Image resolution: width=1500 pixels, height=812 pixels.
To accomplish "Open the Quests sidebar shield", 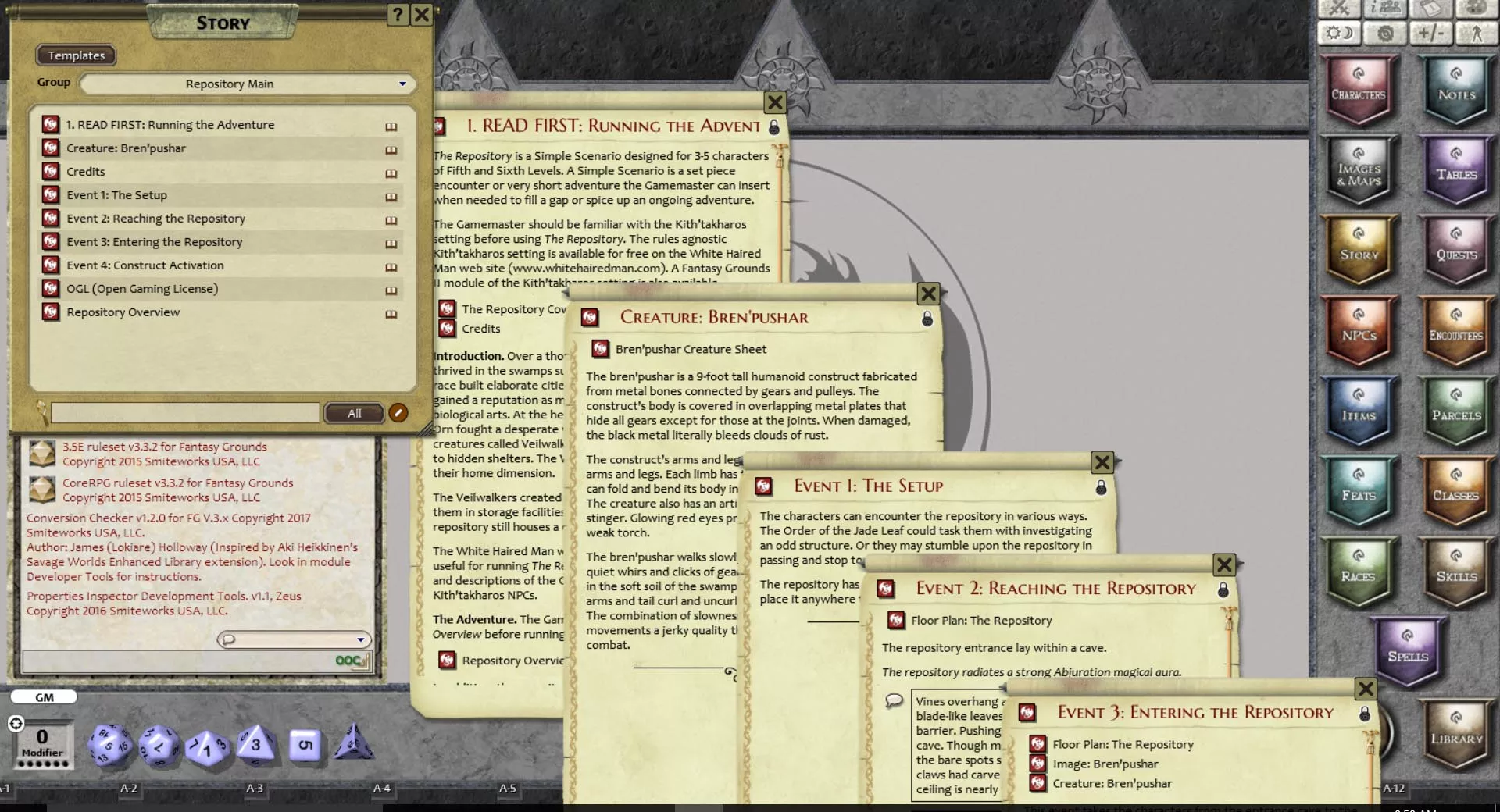I will tap(1456, 251).
